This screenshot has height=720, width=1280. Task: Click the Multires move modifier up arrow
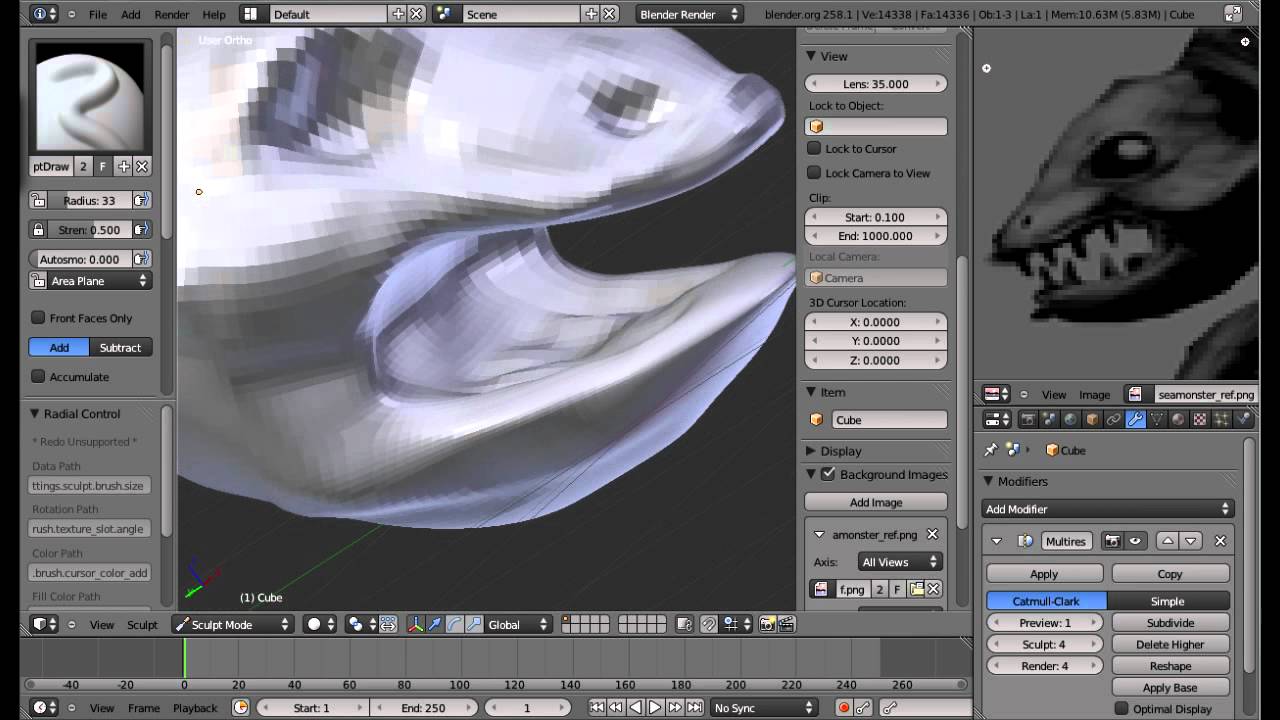point(1167,541)
